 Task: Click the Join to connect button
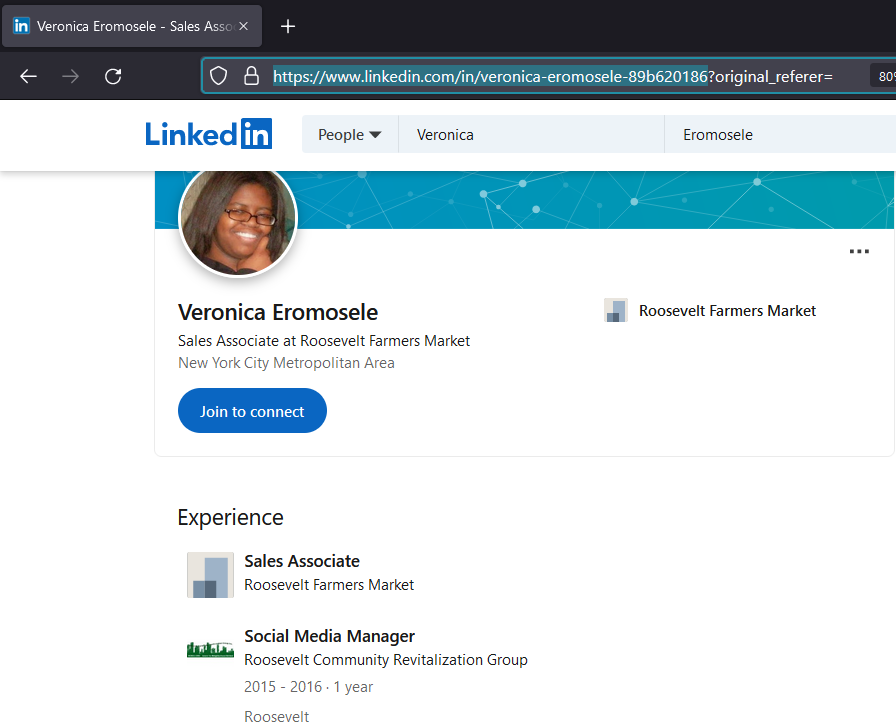tap(252, 410)
